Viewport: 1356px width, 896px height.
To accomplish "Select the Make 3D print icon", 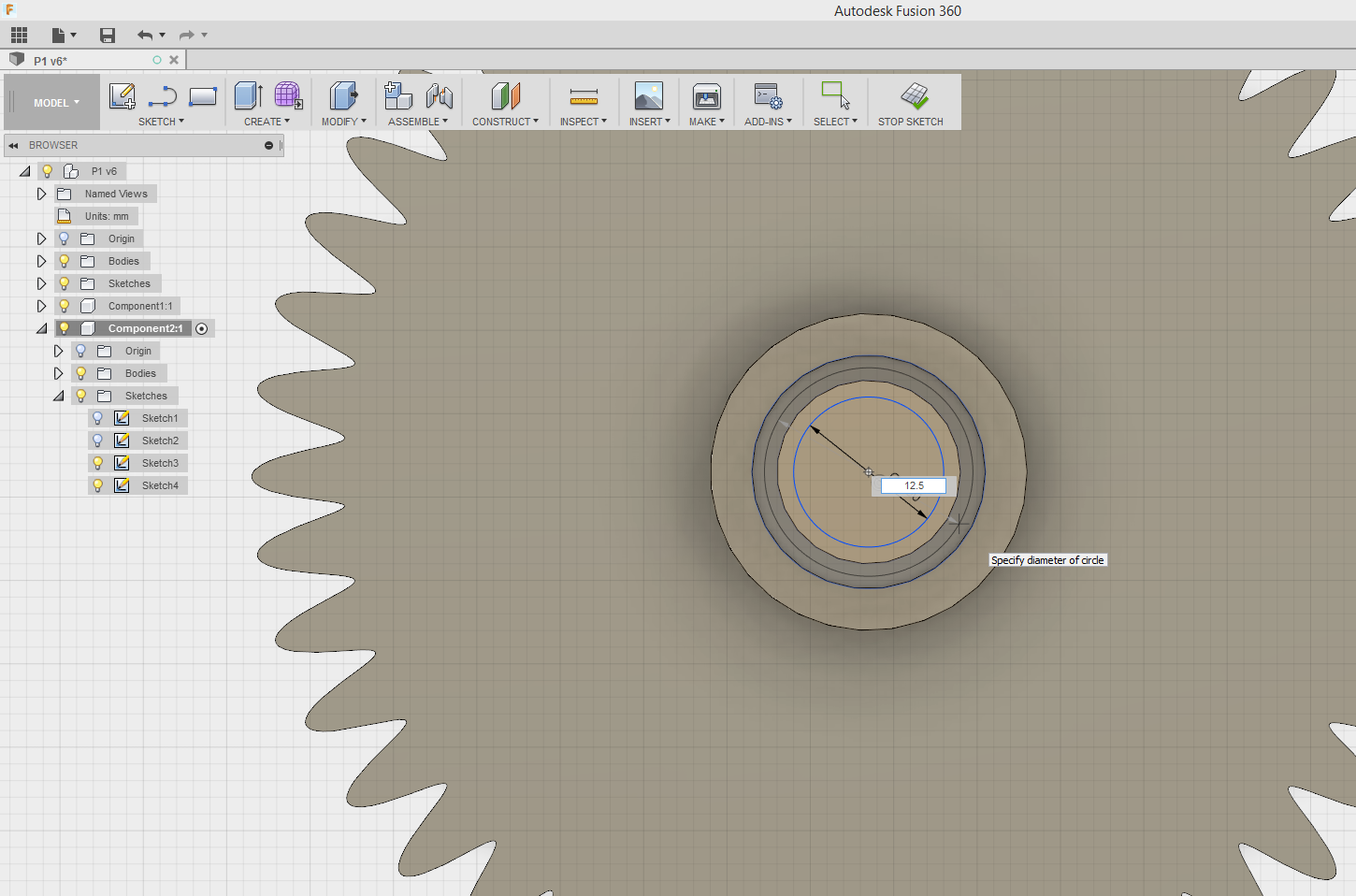I will 707,96.
